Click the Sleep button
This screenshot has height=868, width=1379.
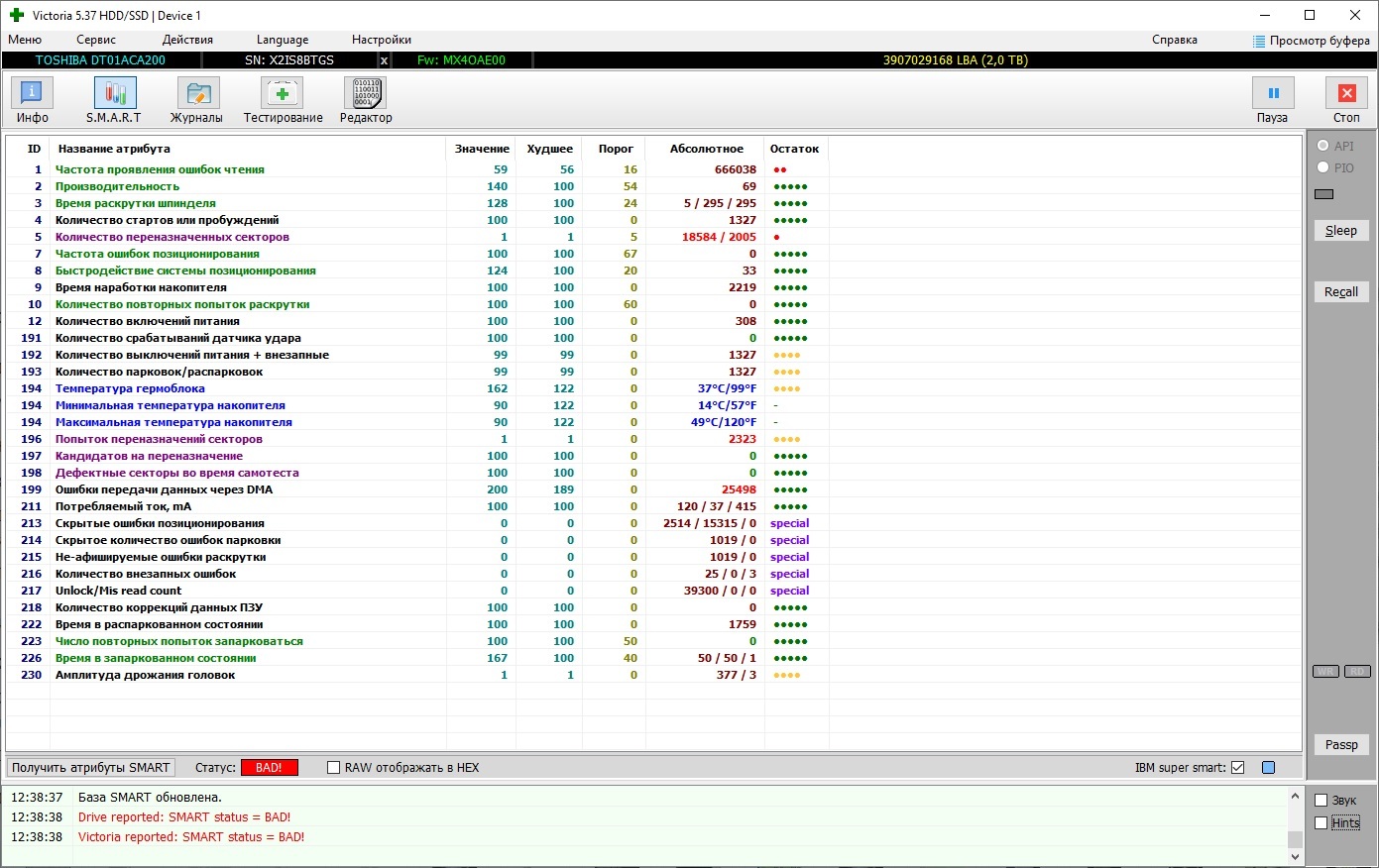point(1341,230)
